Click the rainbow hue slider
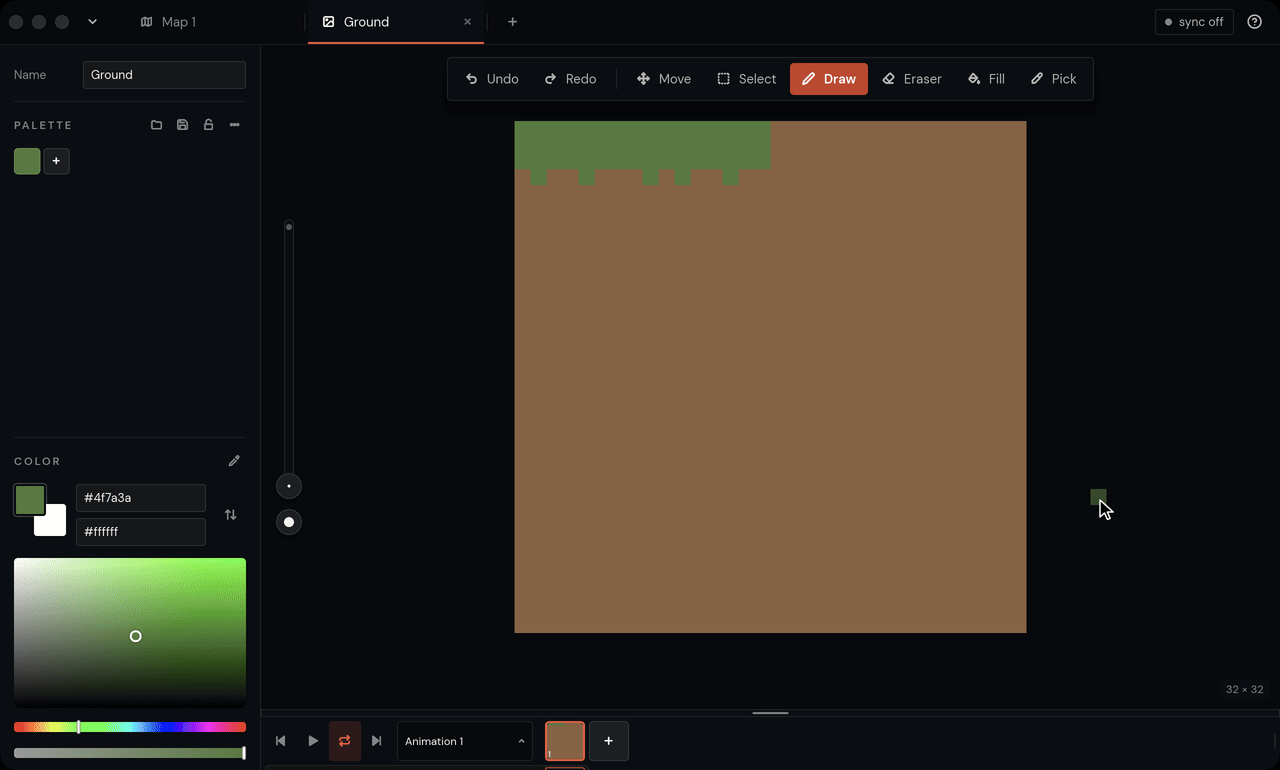The width and height of the screenshot is (1280, 770). (130, 727)
